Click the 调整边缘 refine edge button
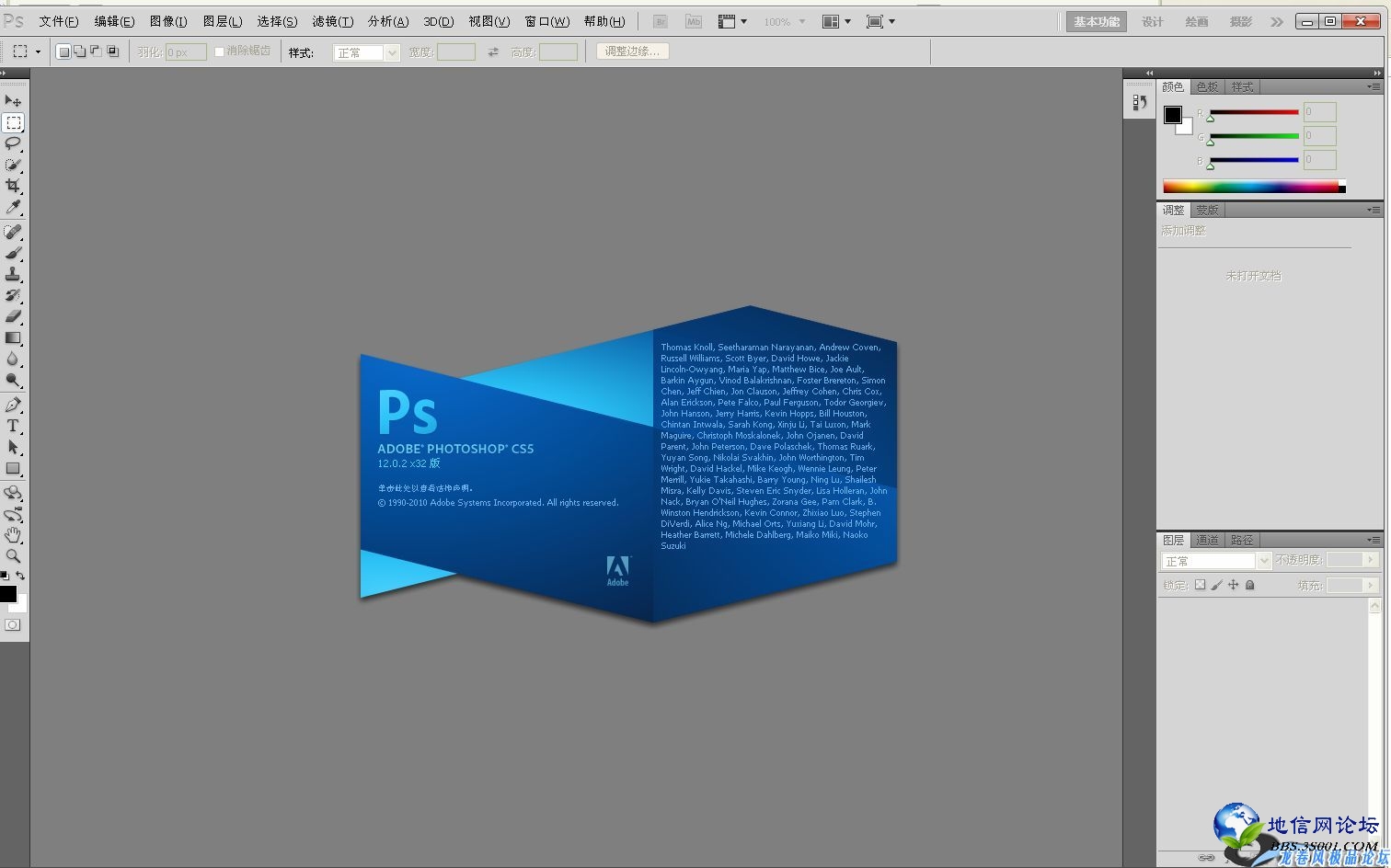The image size is (1391, 868). 632,51
